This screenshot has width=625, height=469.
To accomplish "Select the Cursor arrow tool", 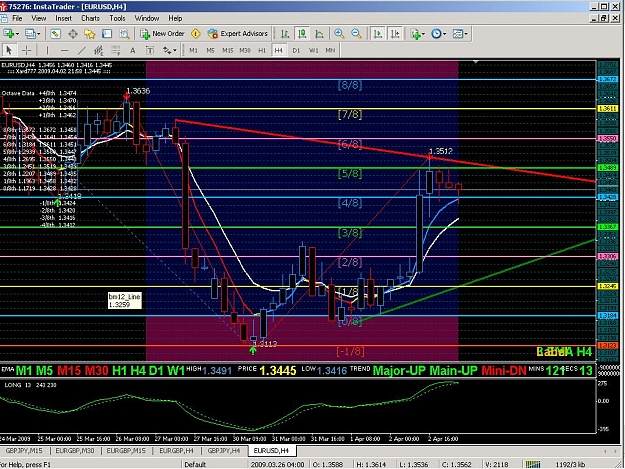I will pyautogui.click(x=9, y=51).
